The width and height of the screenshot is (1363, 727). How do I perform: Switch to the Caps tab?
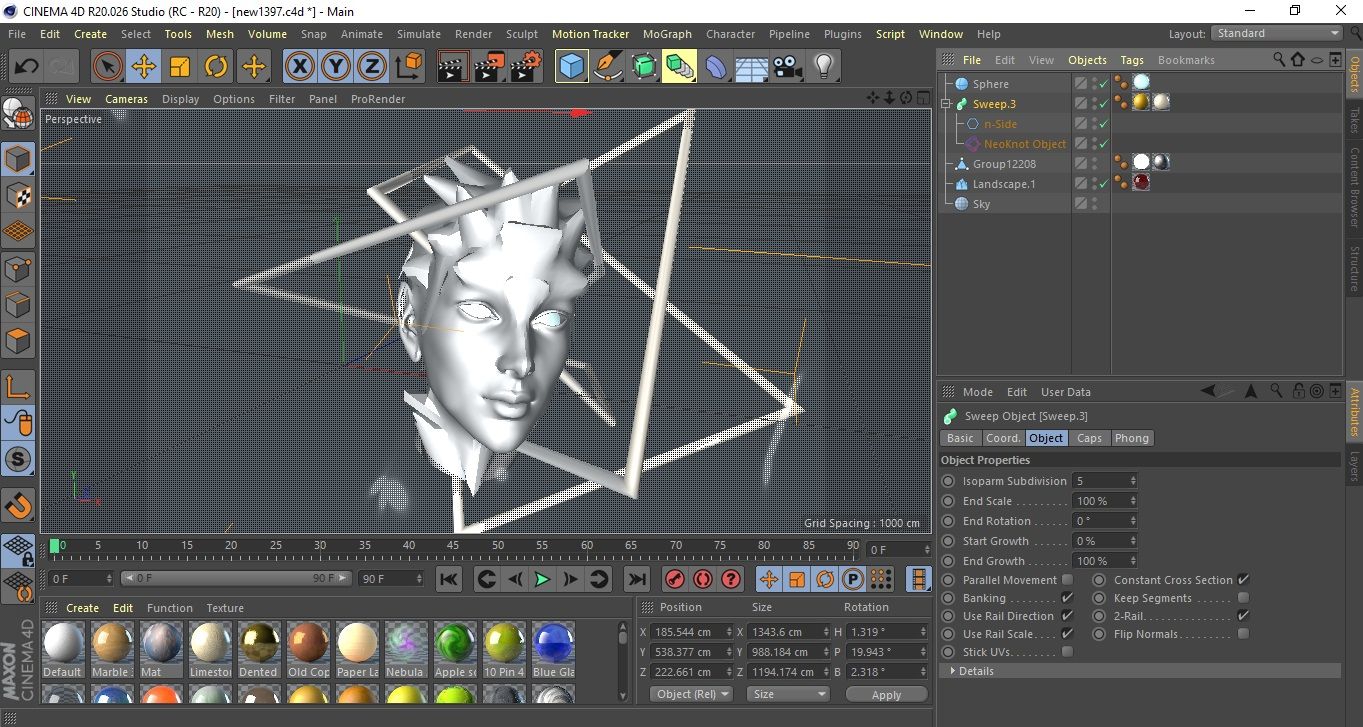click(1089, 438)
